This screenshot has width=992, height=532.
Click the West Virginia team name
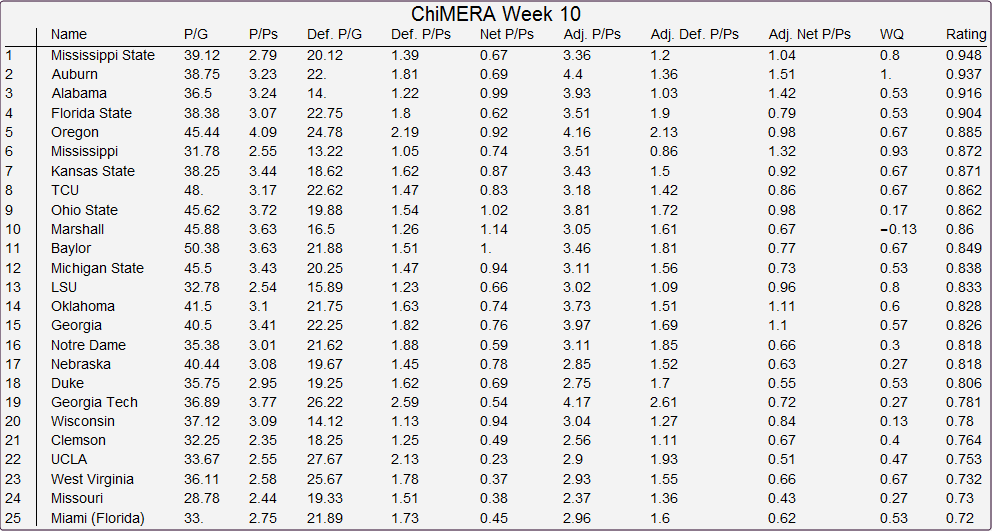92,479
